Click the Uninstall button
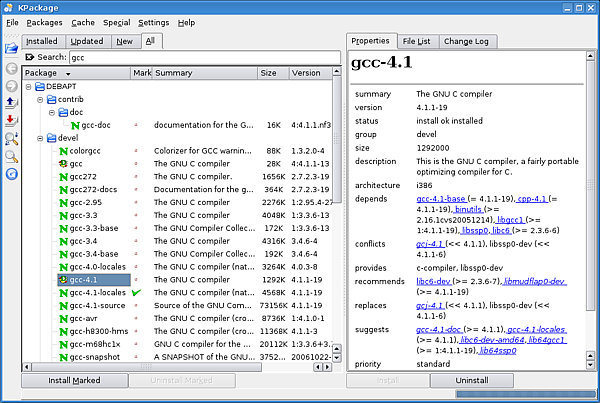Screen dimensions: 600x403 click(x=472, y=381)
